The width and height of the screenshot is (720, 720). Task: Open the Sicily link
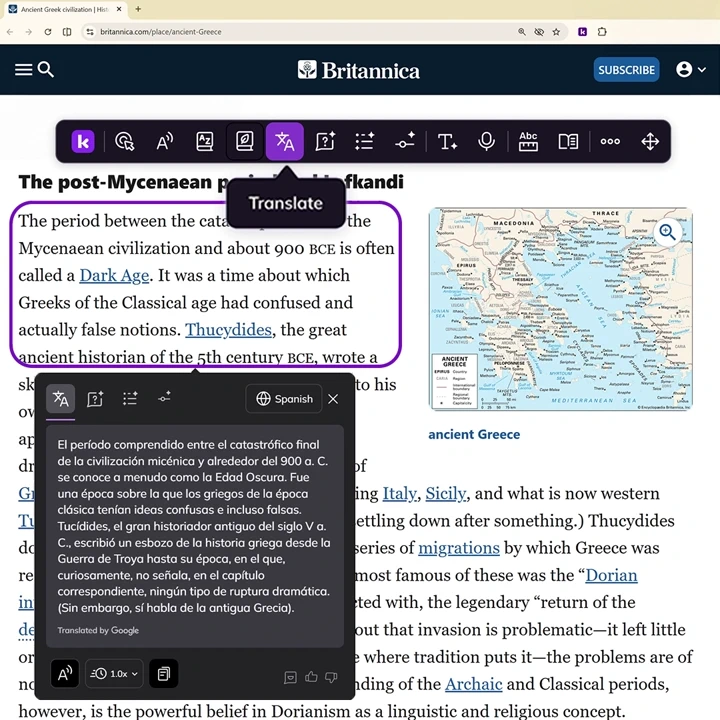445,494
